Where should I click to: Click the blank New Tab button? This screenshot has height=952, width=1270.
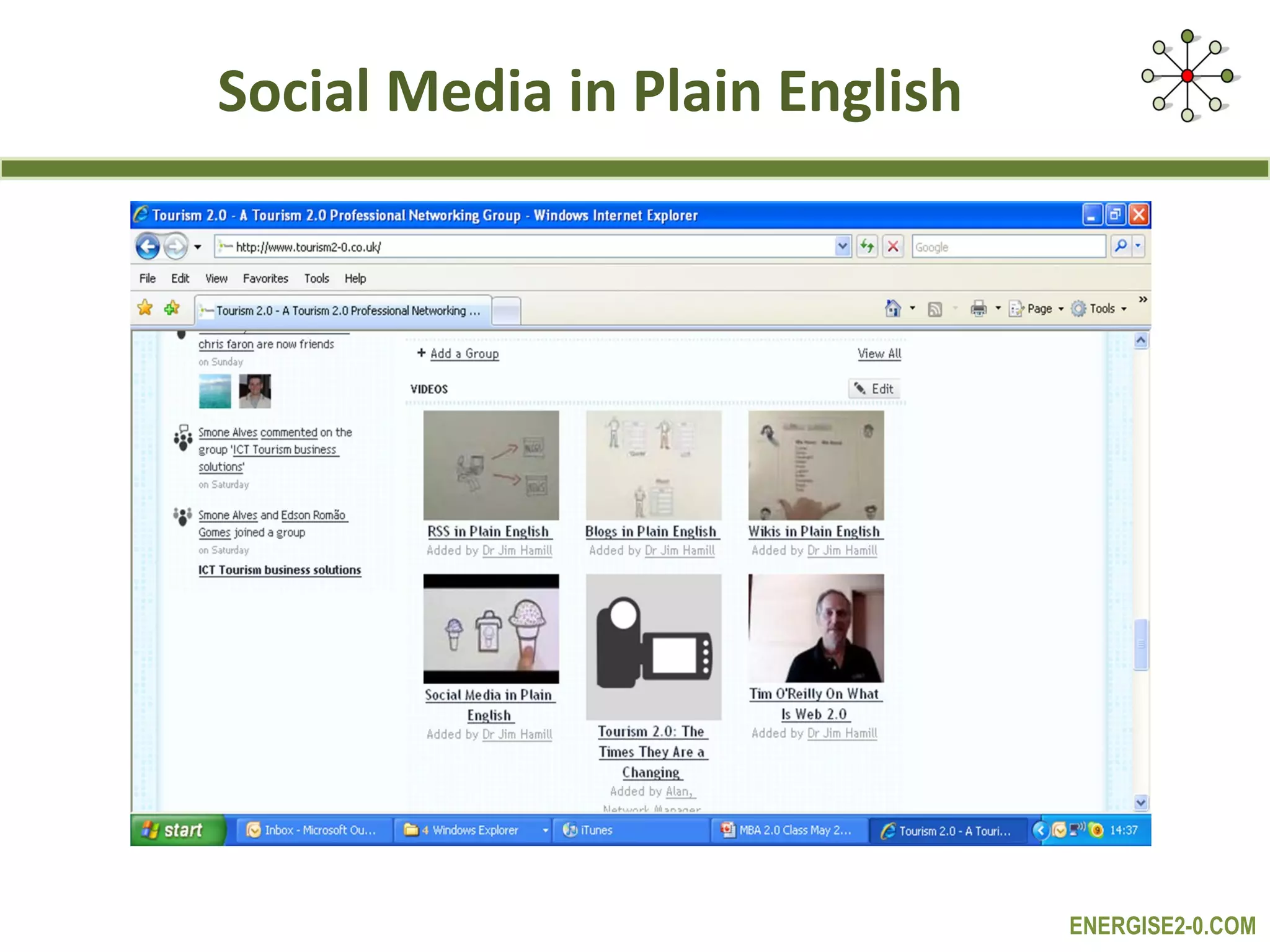tap(507, 311)
